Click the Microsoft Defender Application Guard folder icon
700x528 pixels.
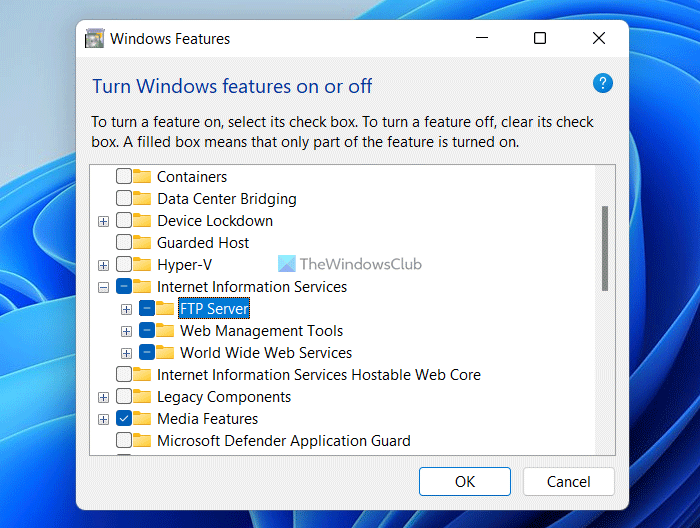[x=142, y=440]
